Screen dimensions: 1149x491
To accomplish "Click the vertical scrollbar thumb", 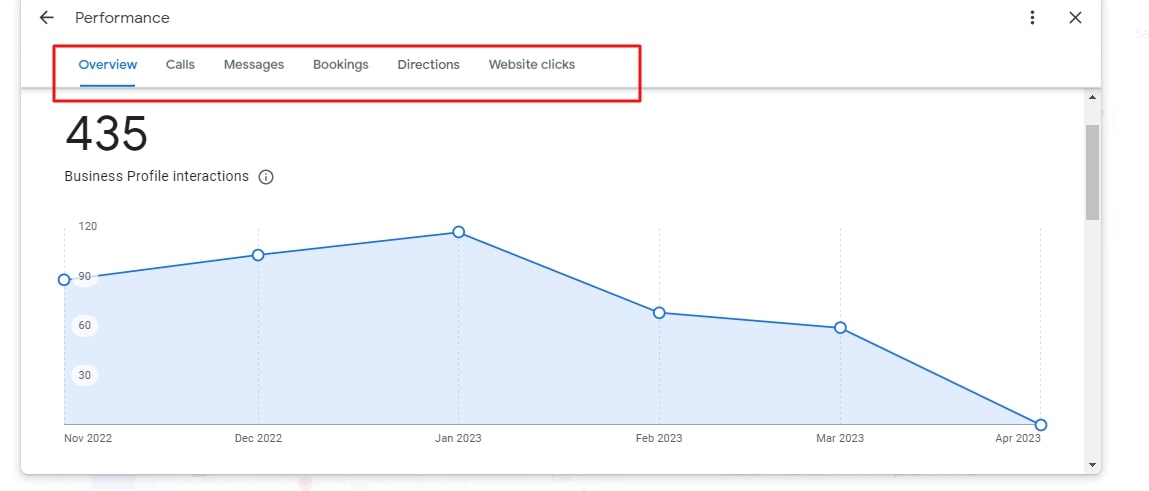I will click(x=1092, y=172).
